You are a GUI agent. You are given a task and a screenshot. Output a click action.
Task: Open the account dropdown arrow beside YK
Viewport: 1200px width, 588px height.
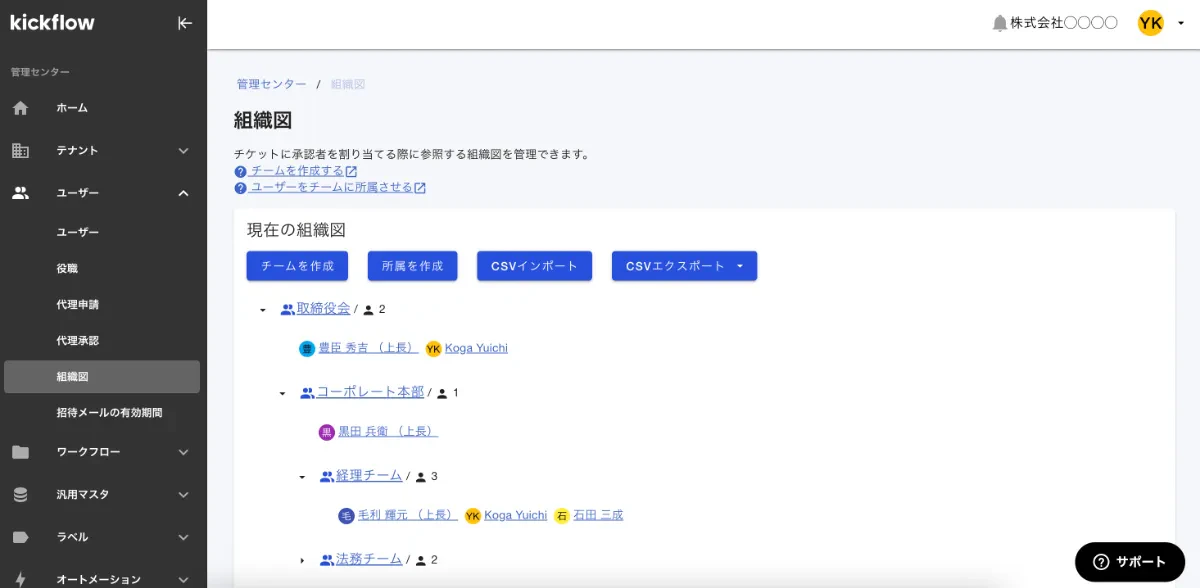click(x=1181, y=24)
